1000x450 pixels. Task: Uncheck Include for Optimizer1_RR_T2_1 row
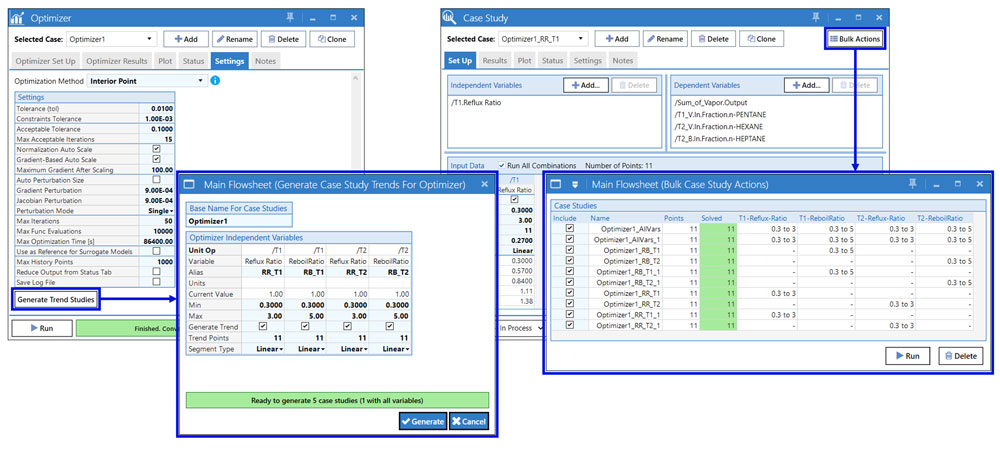pyautogui.click(x=570, y=326)
